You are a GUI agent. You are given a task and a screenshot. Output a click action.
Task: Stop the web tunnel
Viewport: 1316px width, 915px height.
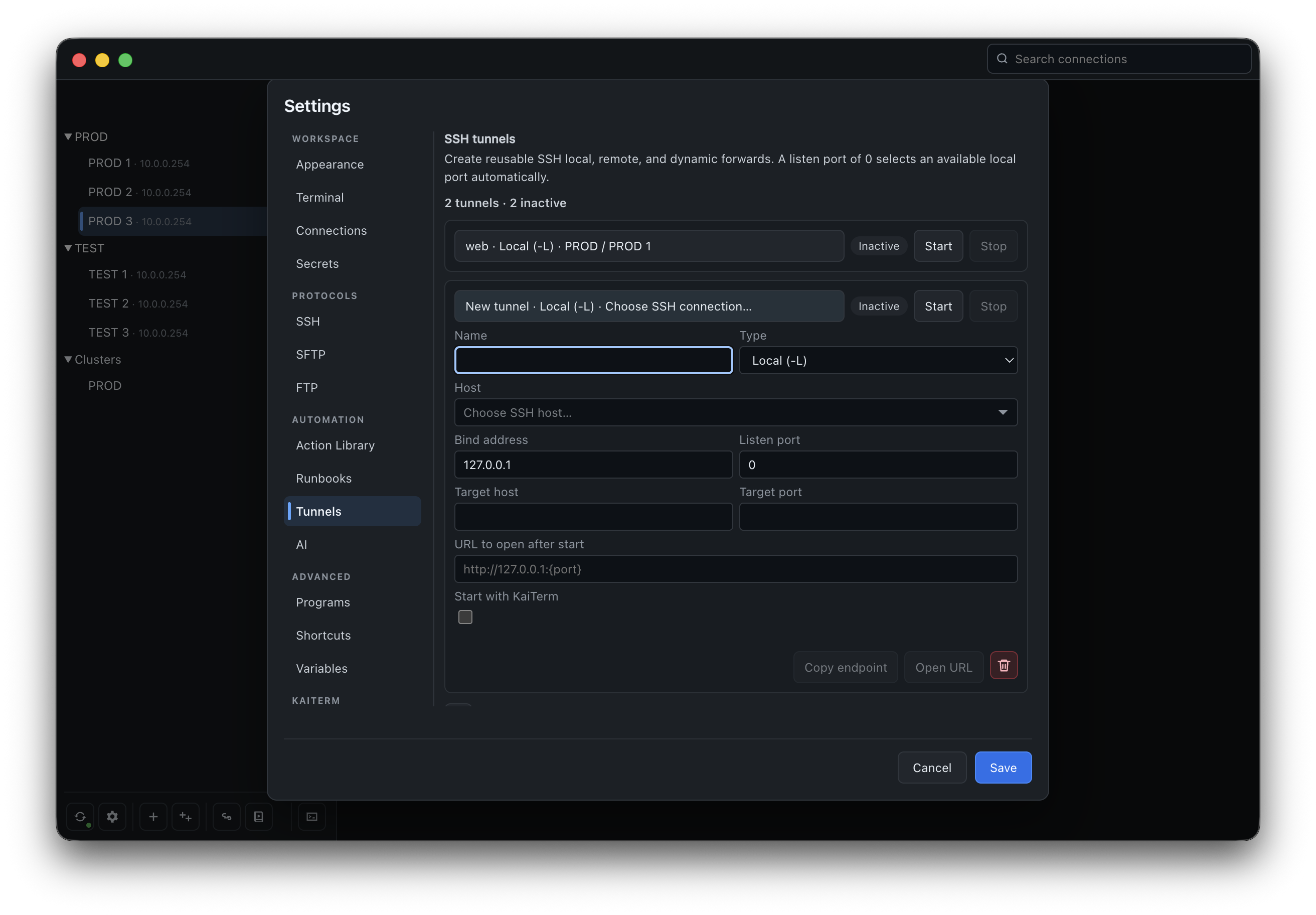(x=993, y=246)
